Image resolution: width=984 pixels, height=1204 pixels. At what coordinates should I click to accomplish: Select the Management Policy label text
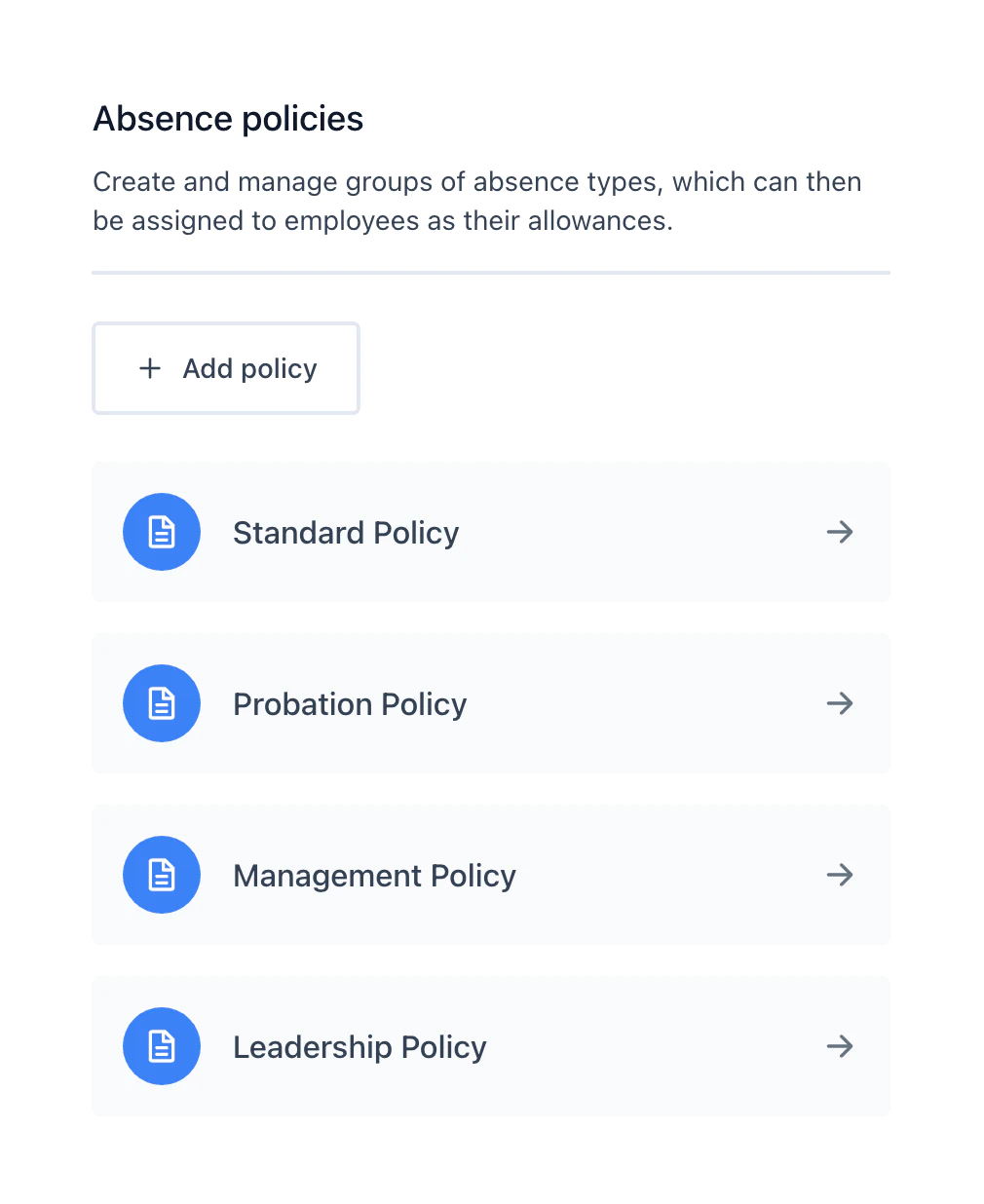(x=374, y=876)
